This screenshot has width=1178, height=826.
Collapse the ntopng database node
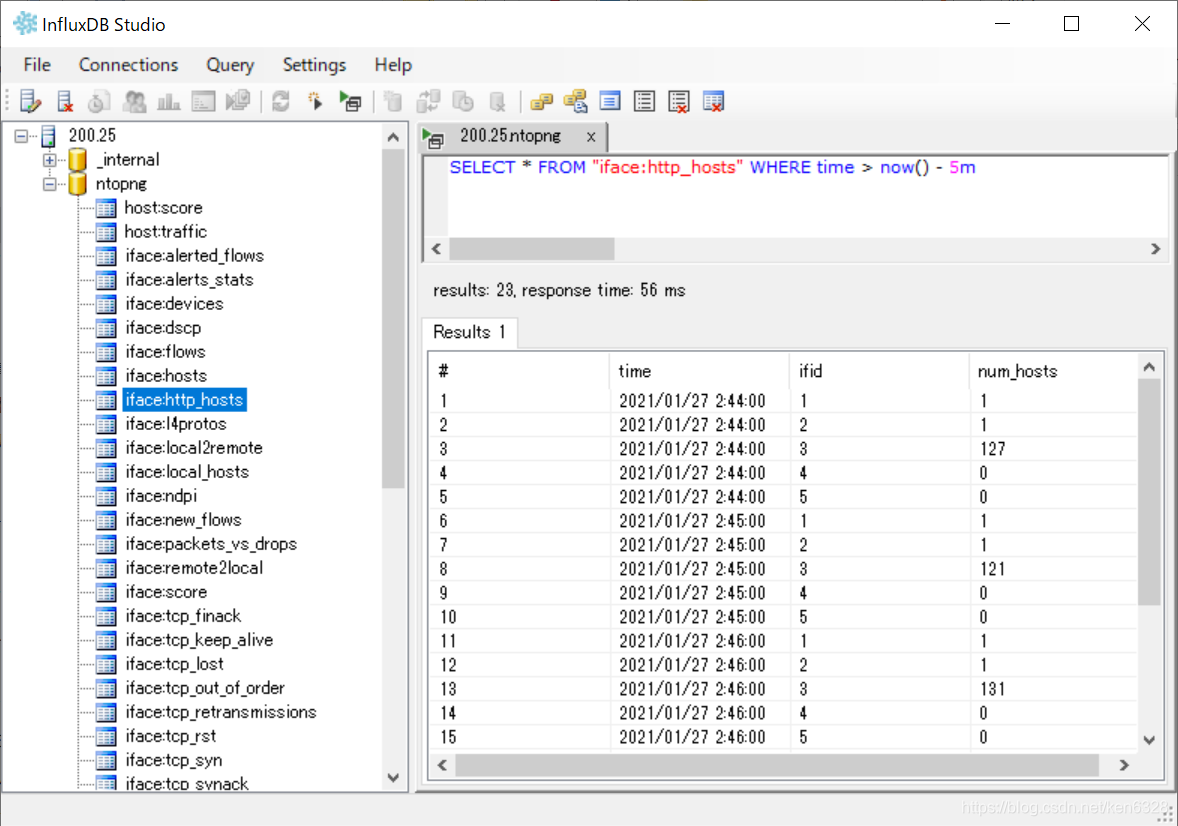tap(50, 184)
